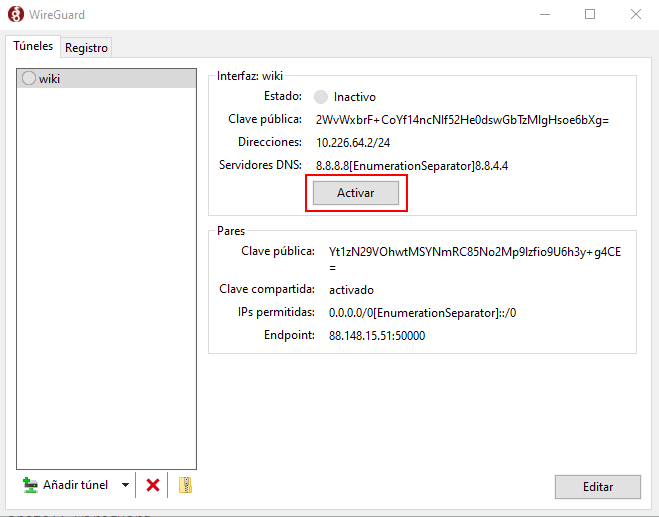This screenshot has height=517, width=659.
Task: Open dropdown arrow next to Añadir túnel
Action: pyautogui.click(x=125, y=485)
